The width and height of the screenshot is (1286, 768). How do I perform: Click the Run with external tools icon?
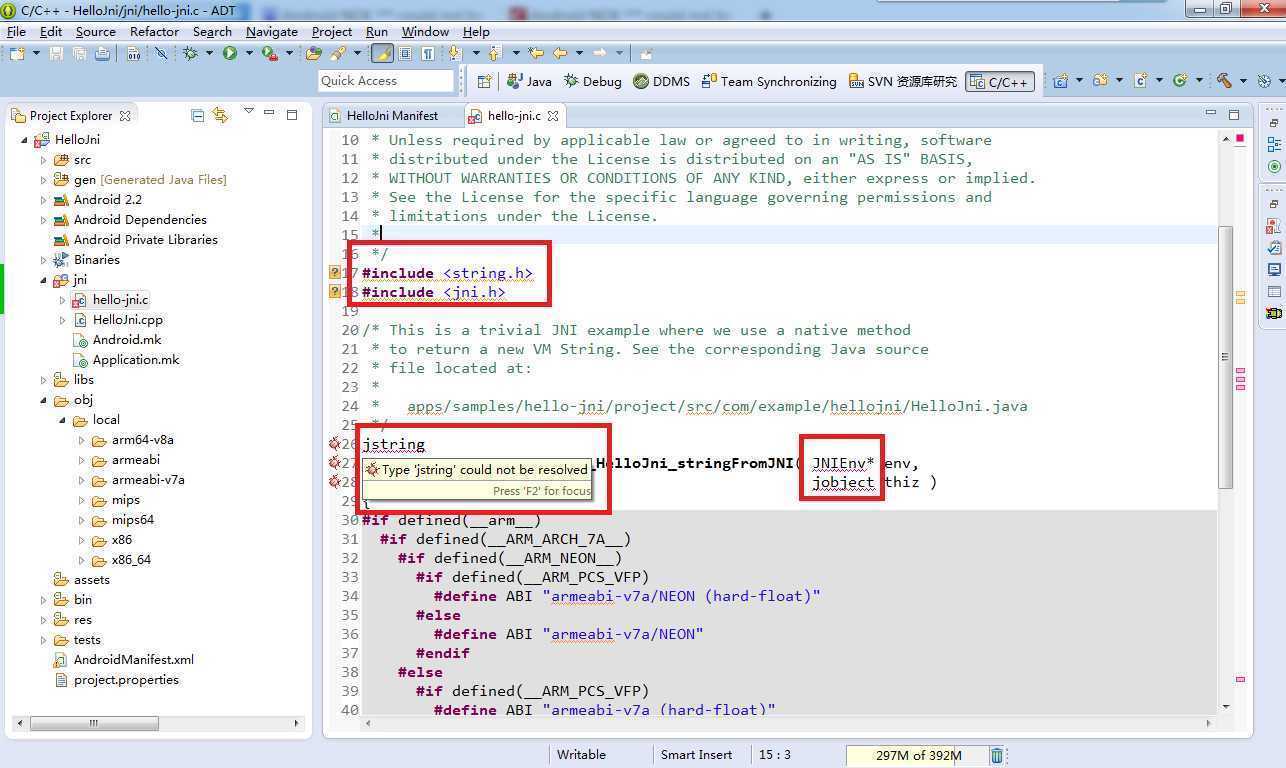(268, 53)
